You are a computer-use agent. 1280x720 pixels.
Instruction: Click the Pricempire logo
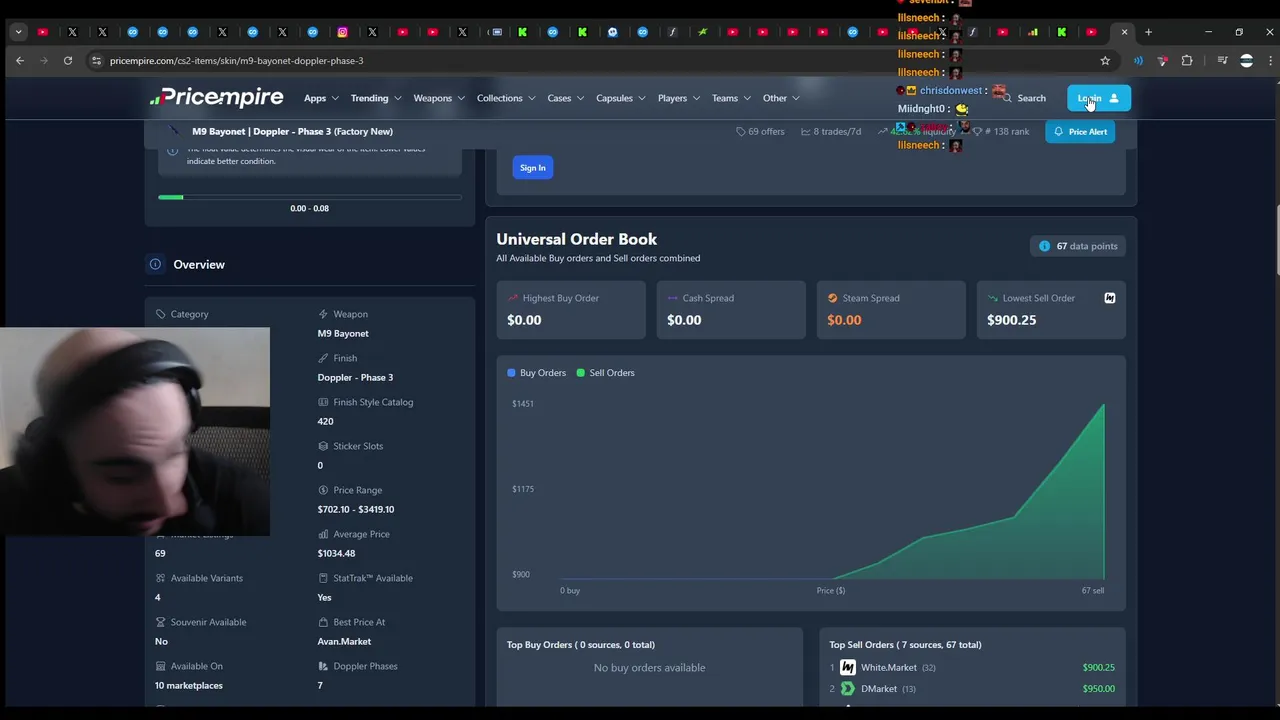tap(216, 97)
